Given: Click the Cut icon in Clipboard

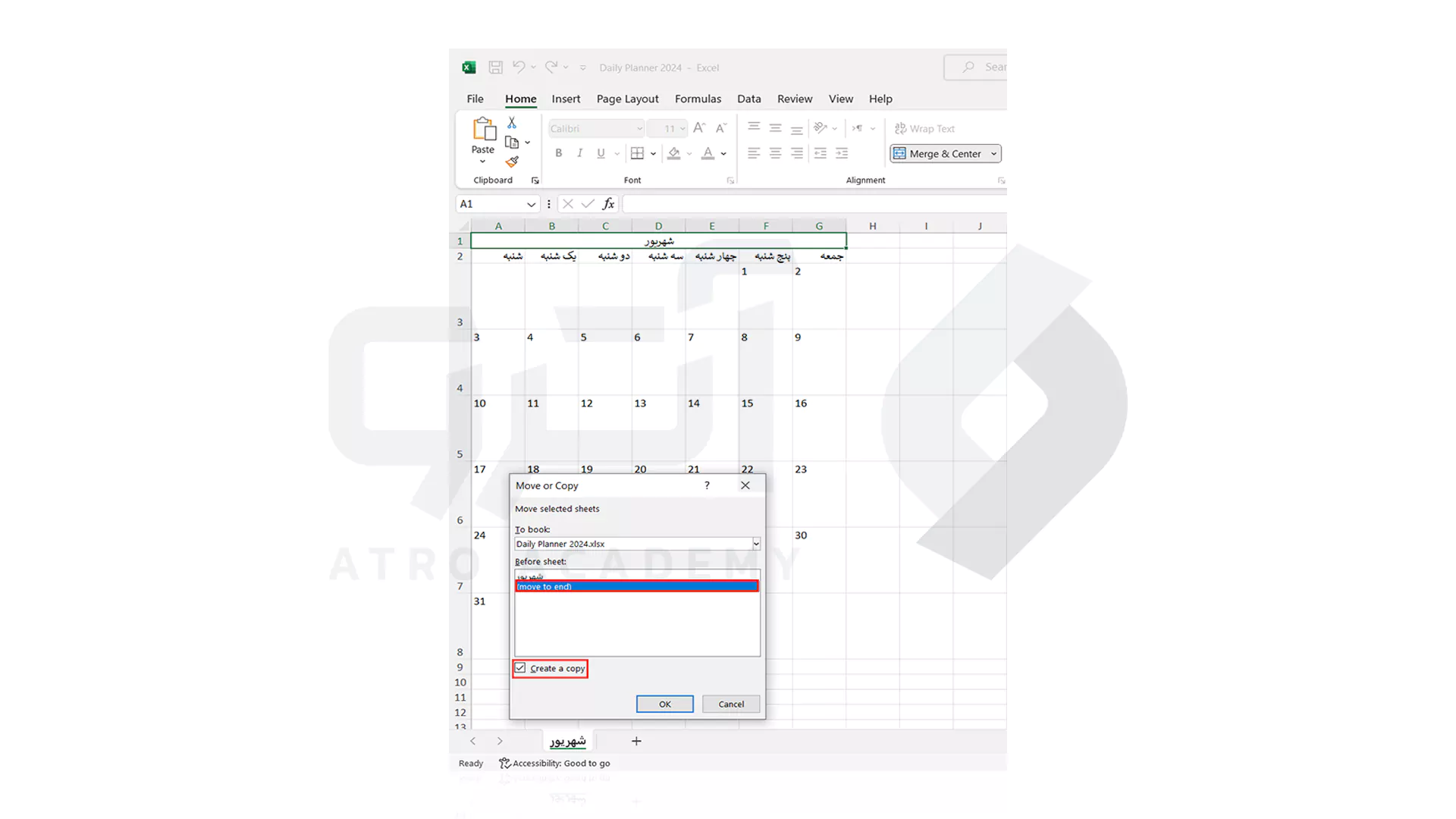Looking at the screenshot, I should (x=512, y=123).
